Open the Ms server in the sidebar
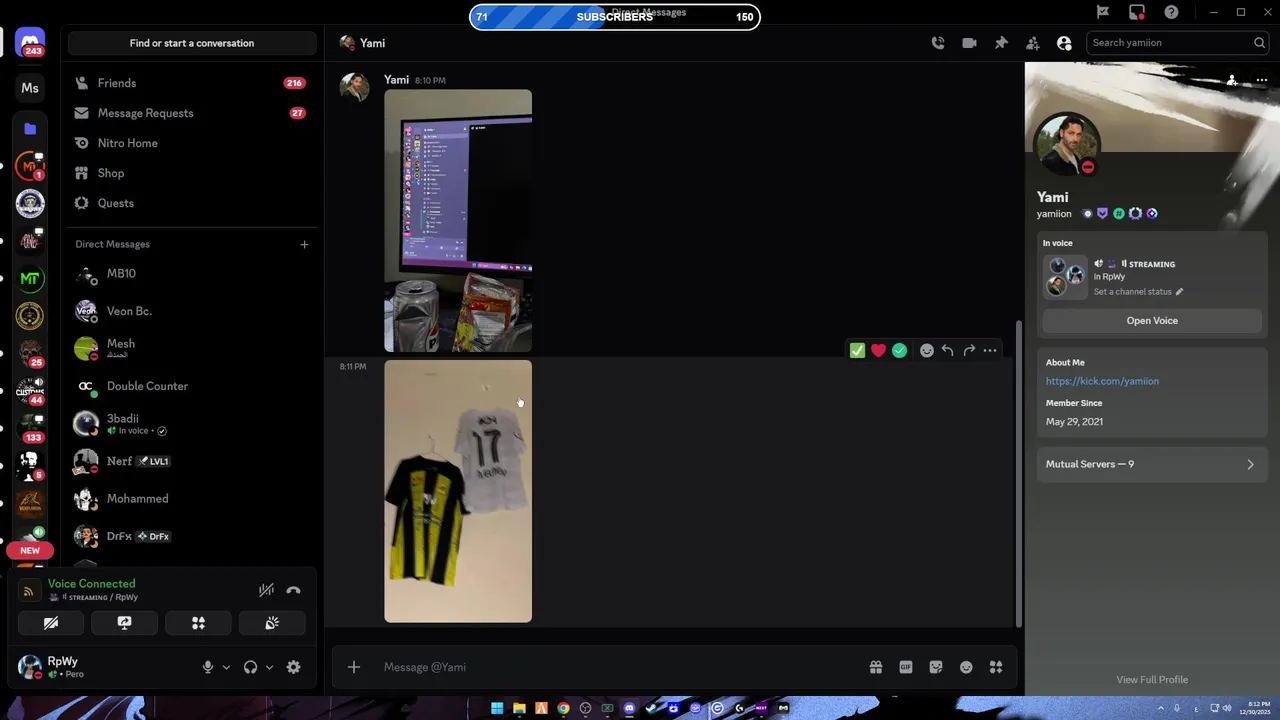The image size is (1280, 720). [x=30, y=88]
